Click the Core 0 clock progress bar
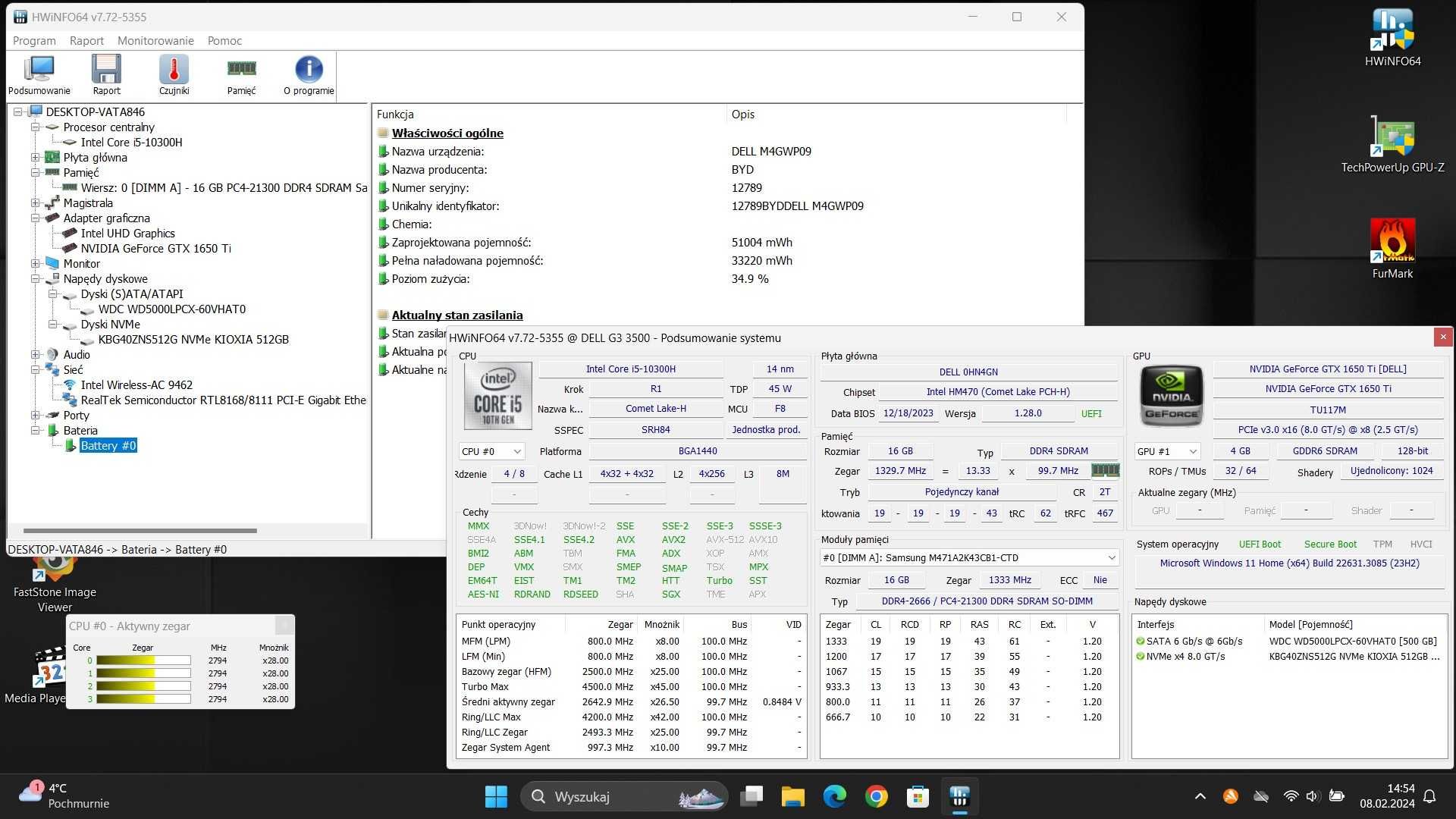 143,661
